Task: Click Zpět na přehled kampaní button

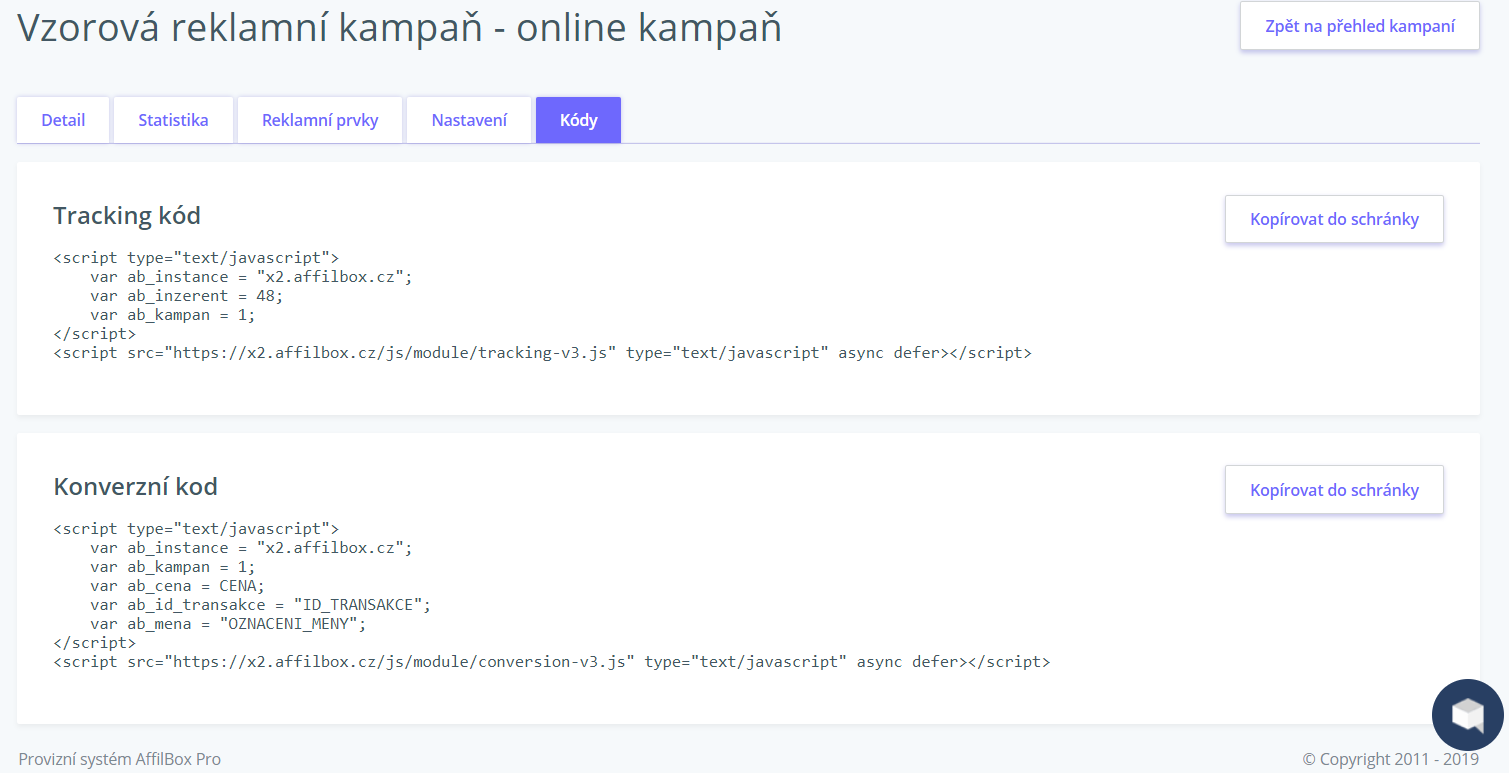Action: click(x=1360, y=26)
